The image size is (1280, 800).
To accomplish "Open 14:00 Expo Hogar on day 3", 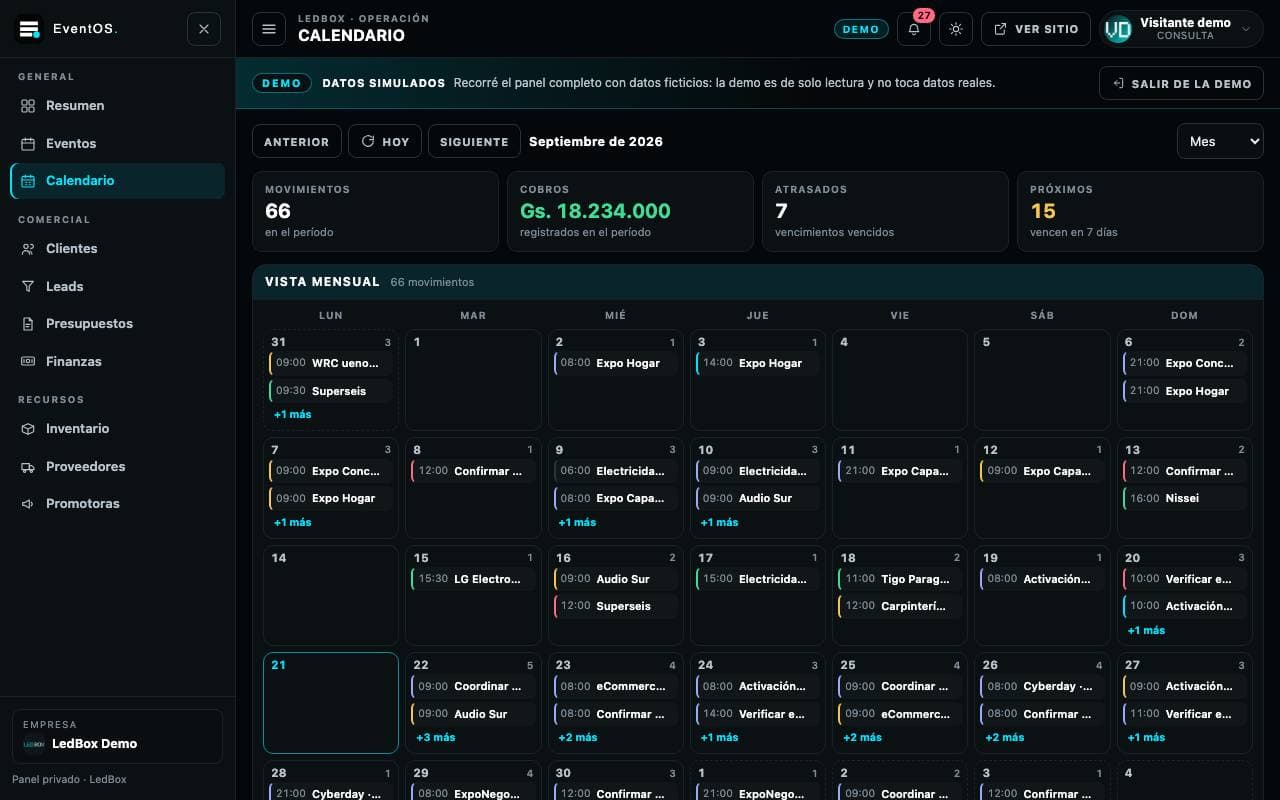I will [x=758, y=363].
